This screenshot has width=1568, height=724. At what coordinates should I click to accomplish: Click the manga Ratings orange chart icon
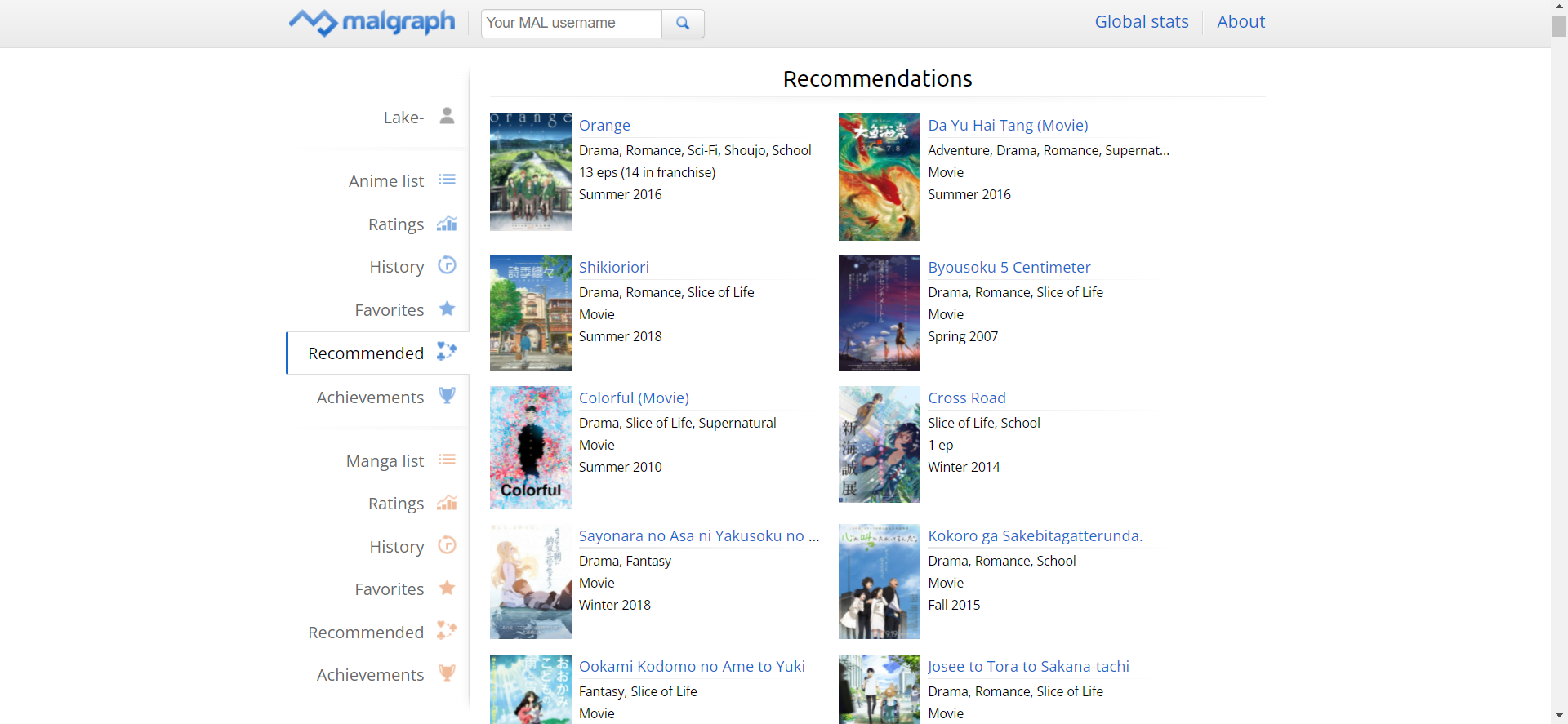coord(447,503)
